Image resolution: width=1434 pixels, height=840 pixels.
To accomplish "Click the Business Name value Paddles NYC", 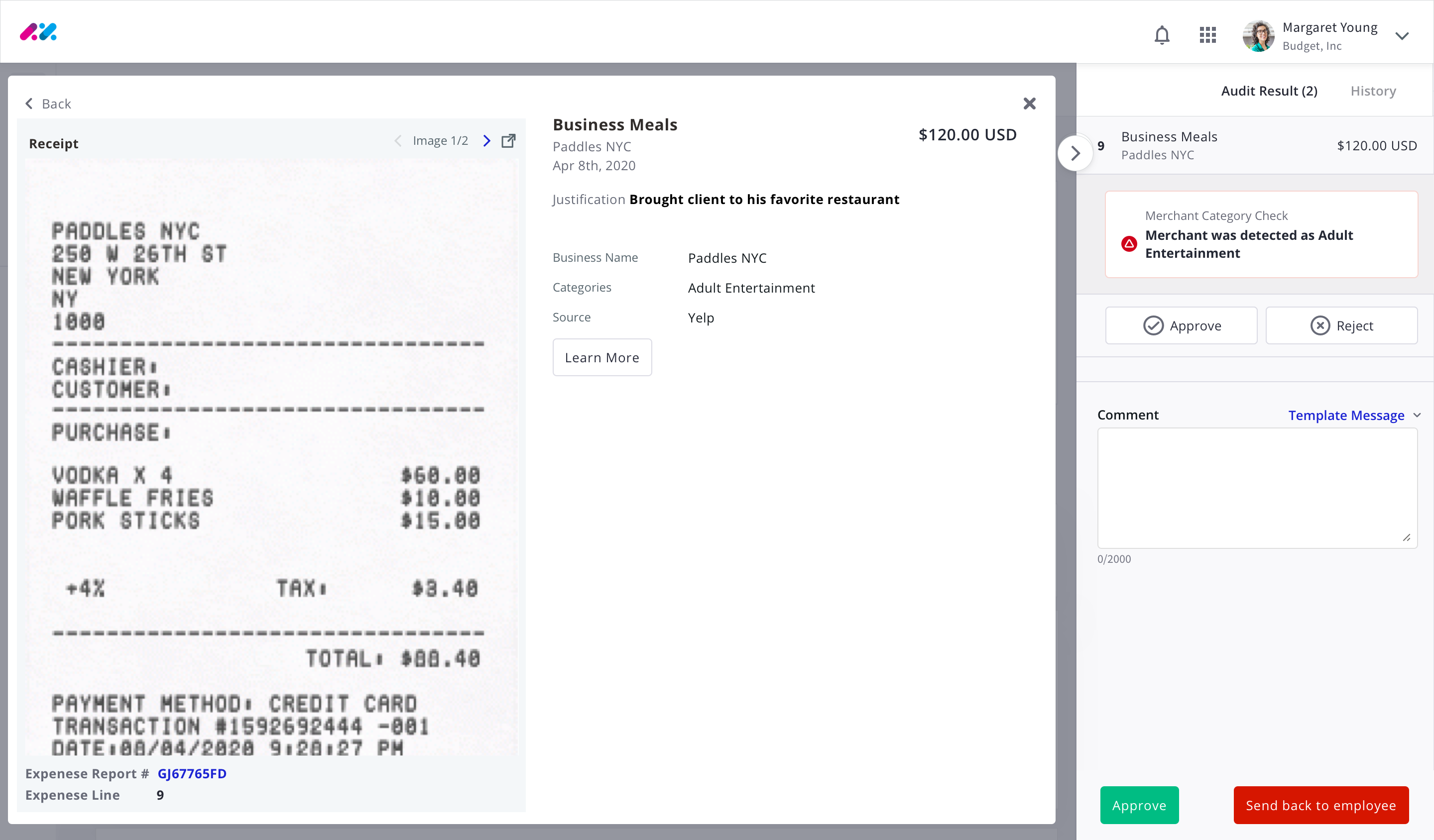I will pyautogui.click(x=727, y=258).
